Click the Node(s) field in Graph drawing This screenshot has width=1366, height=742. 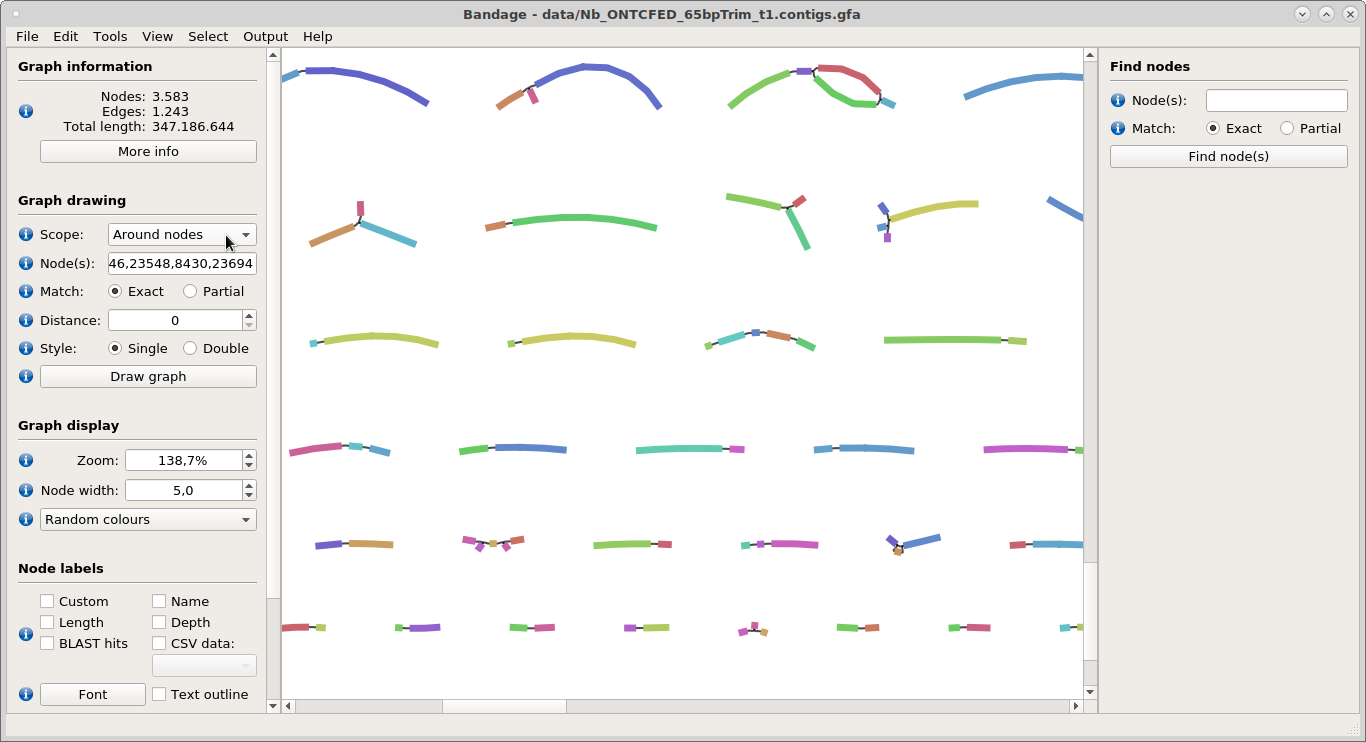coord(182,263)
